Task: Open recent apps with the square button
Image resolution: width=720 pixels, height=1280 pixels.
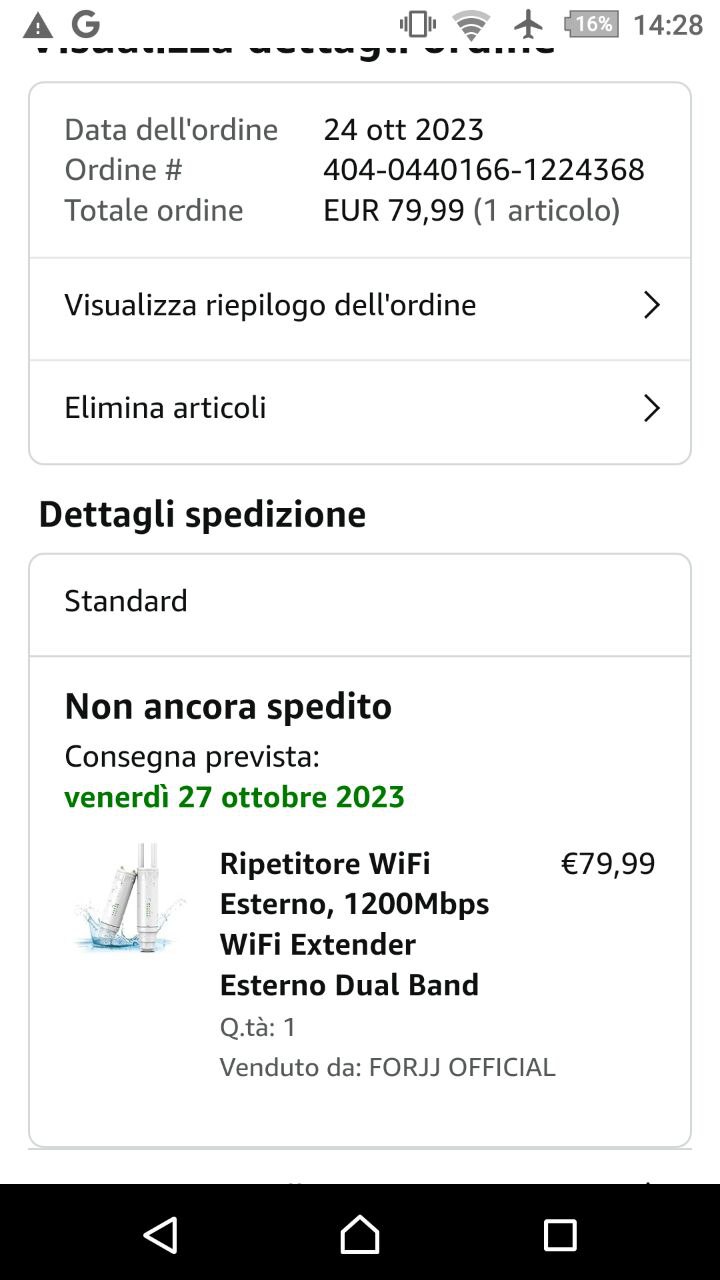Action: click(x=560, y=1235)
